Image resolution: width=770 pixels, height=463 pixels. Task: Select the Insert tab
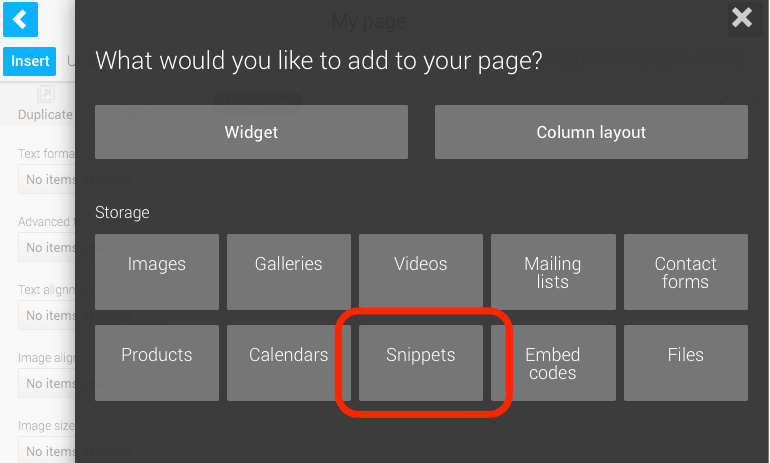[30, 61]
